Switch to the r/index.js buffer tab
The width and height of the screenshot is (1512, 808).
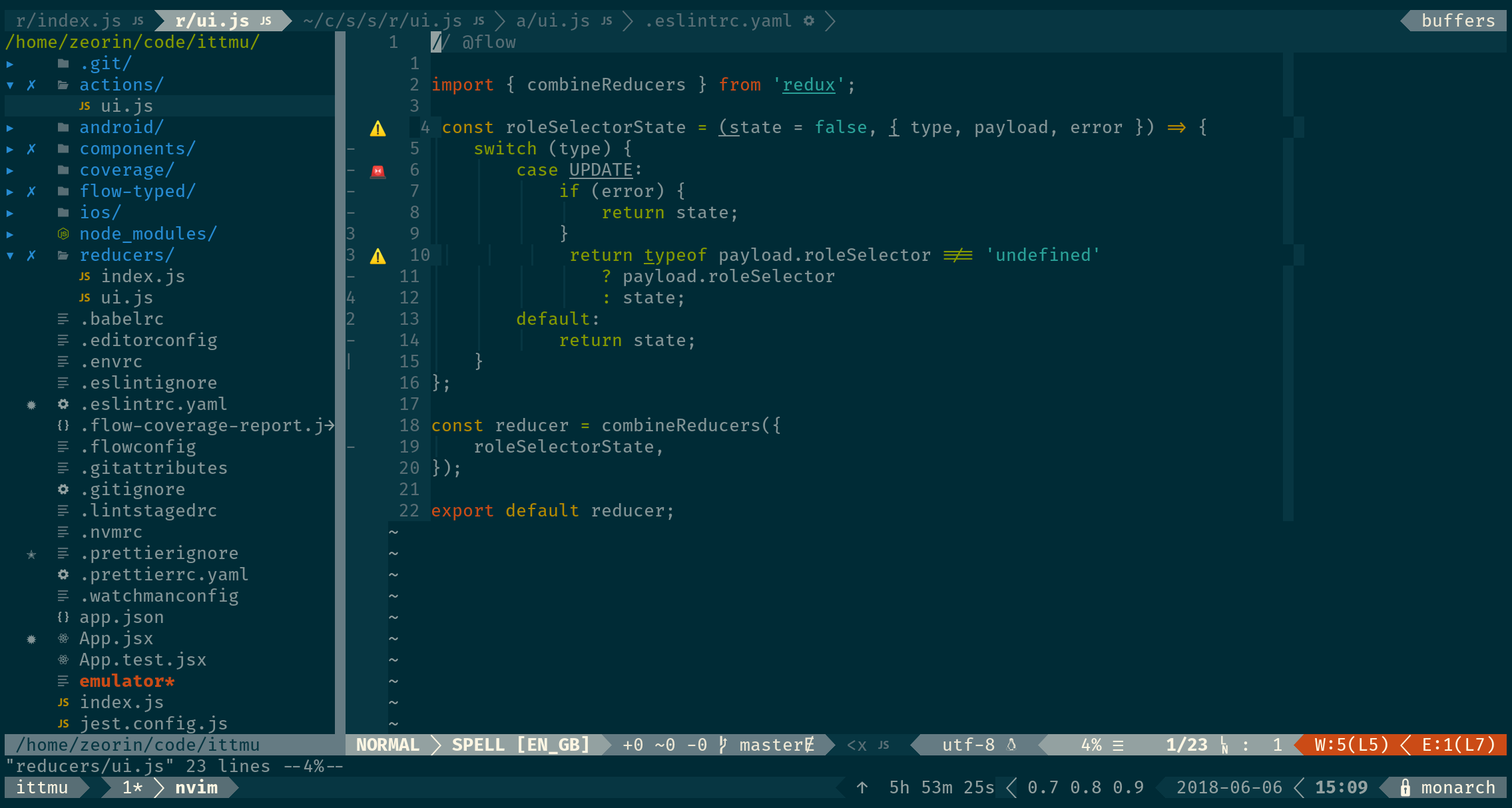pyautogui.click(x=69, y=21)
